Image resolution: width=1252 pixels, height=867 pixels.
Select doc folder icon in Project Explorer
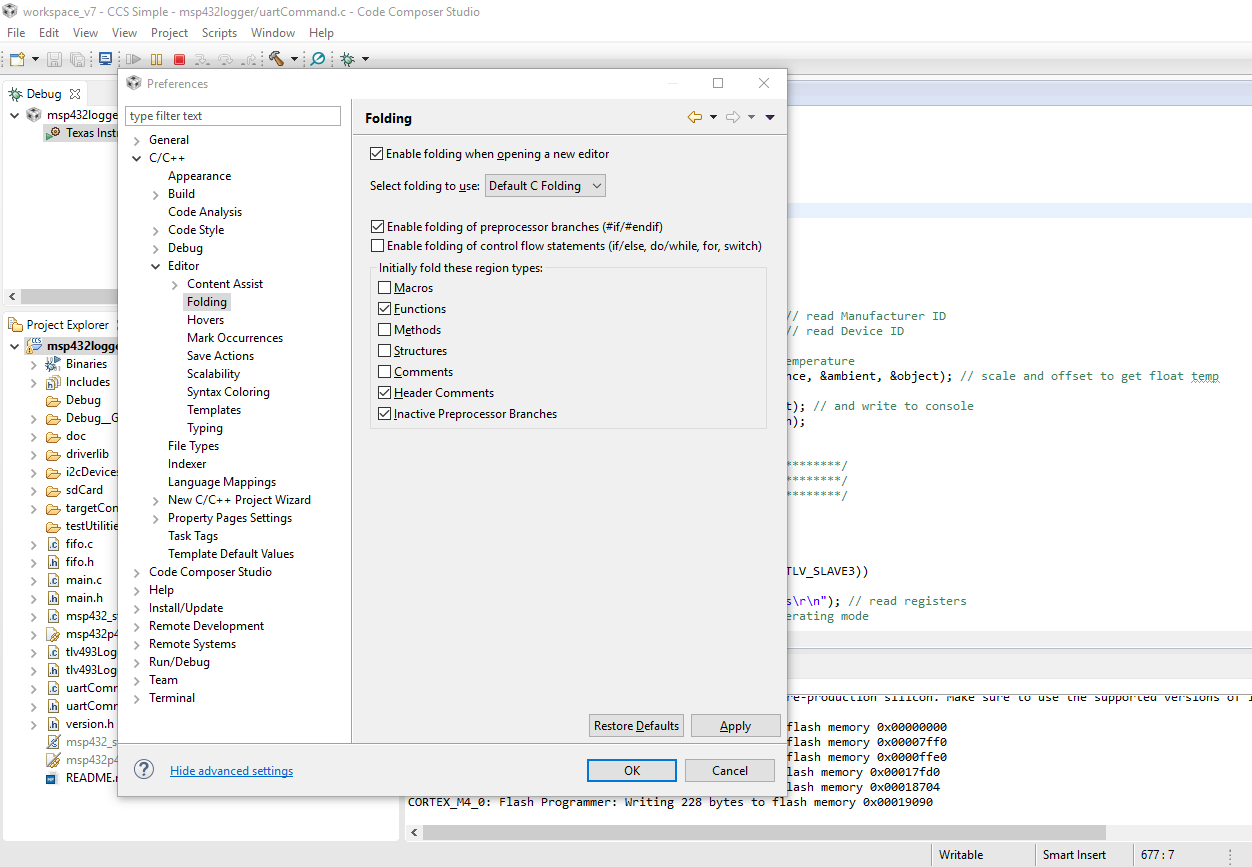click(53, 436)
